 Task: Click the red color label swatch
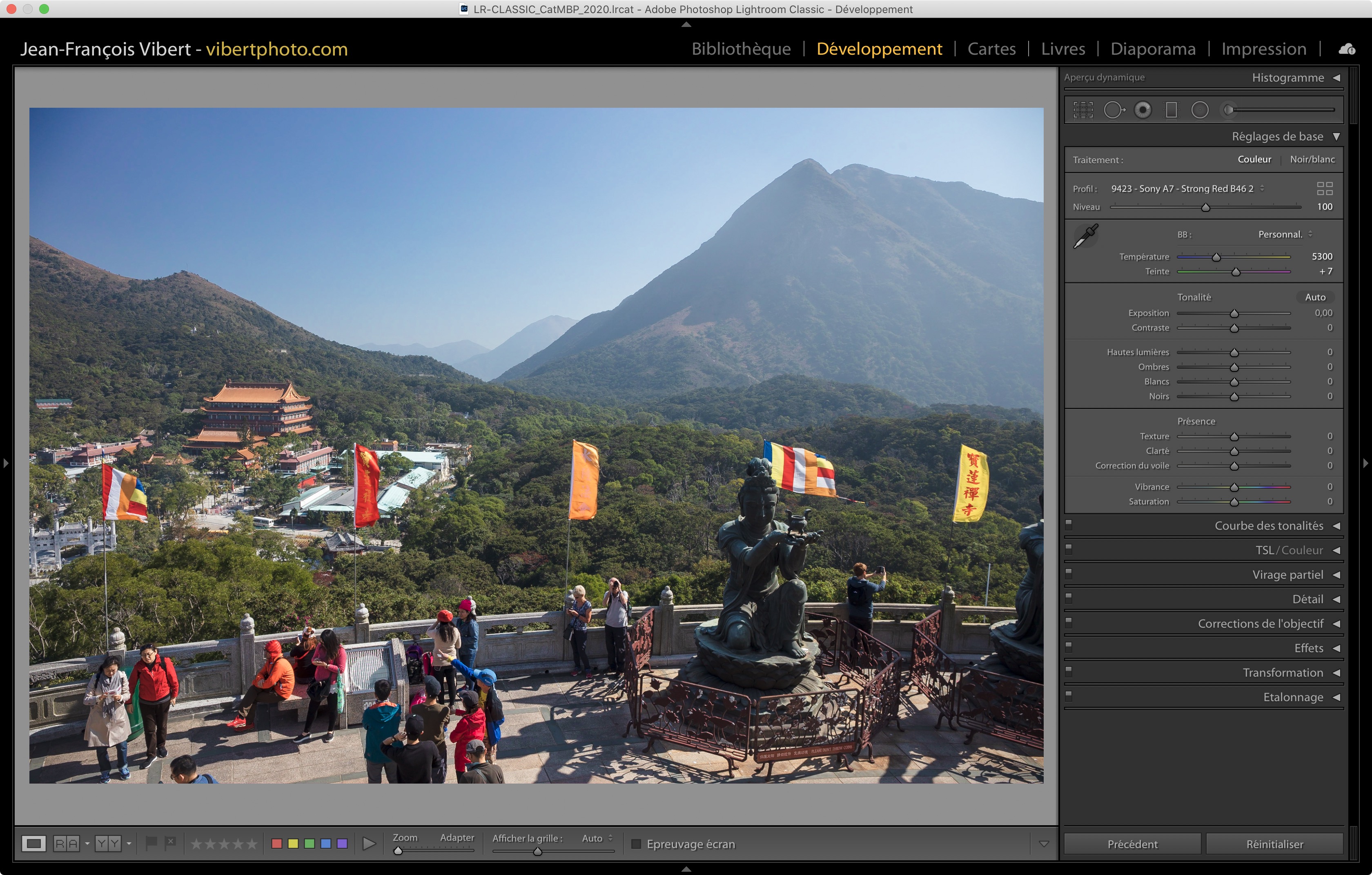tap(277, 844)
